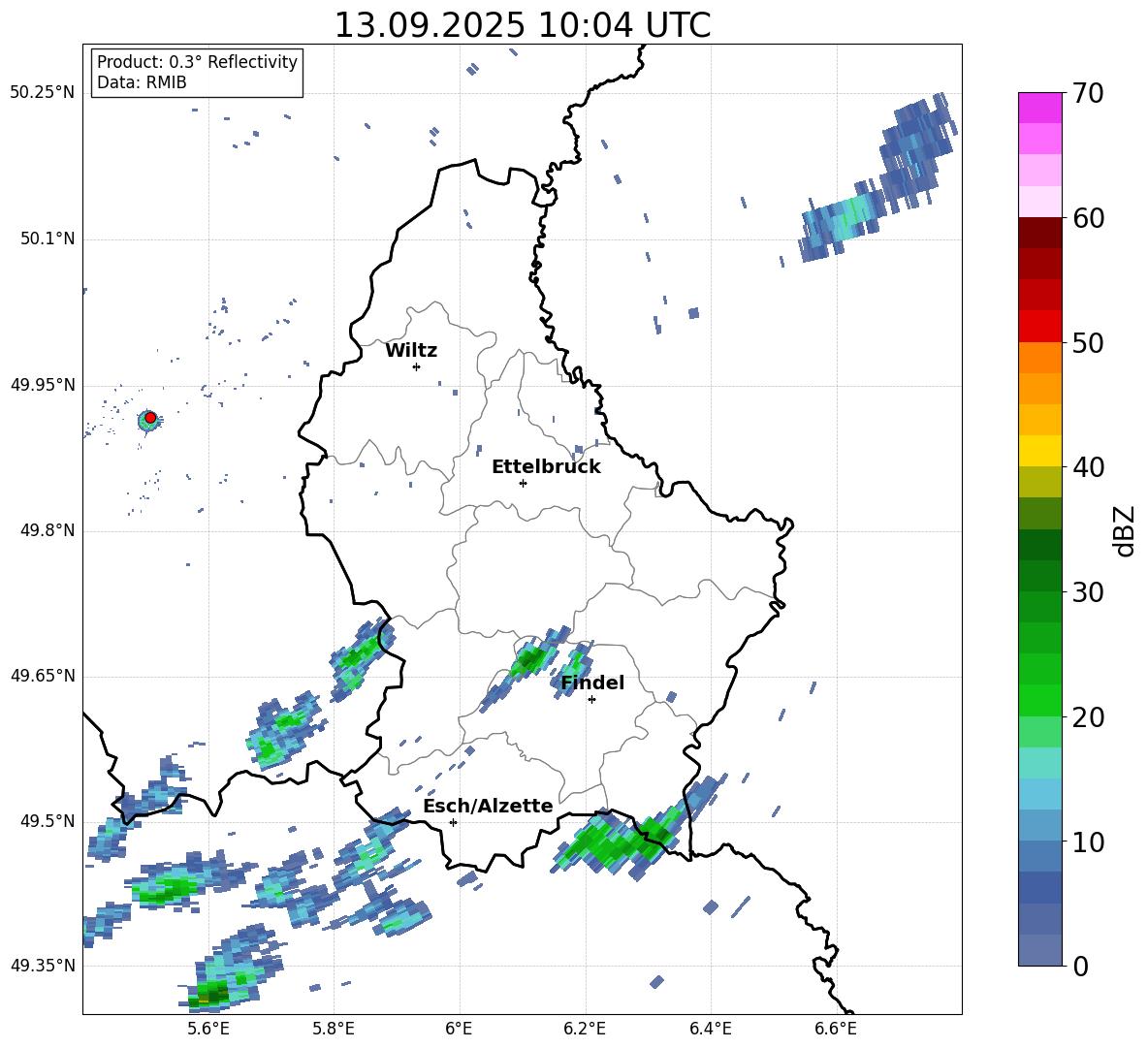Click the dark maroon segment just below 60
The image size is (1148, 1048).
click(x=1040, y=233)
